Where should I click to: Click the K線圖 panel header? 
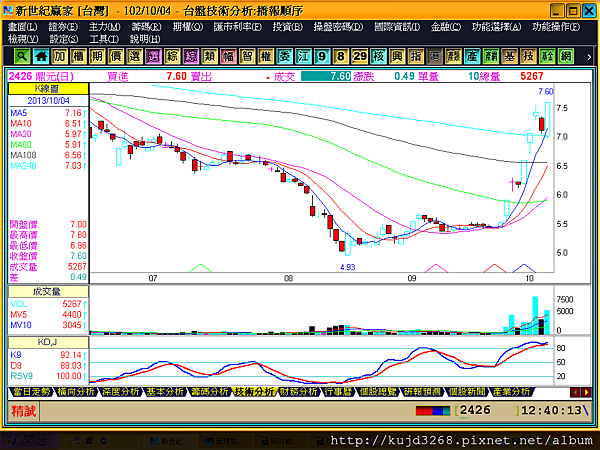click(x=48, y=89)
